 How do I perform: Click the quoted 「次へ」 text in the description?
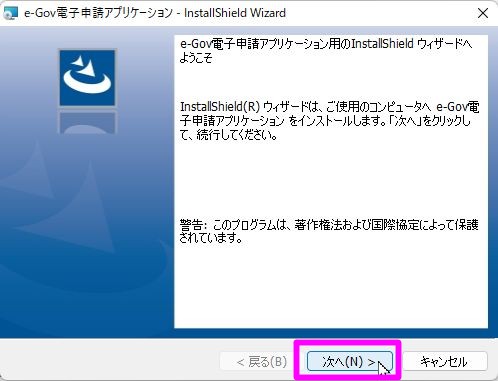tap(406, 121)
